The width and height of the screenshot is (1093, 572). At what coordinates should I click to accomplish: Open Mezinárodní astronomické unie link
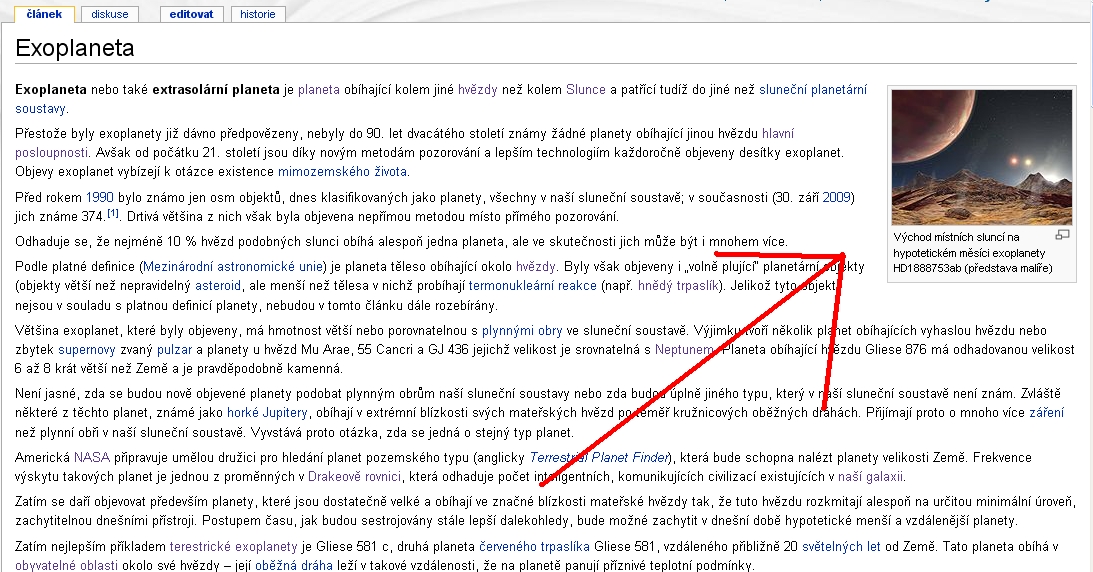pos(233,266)
